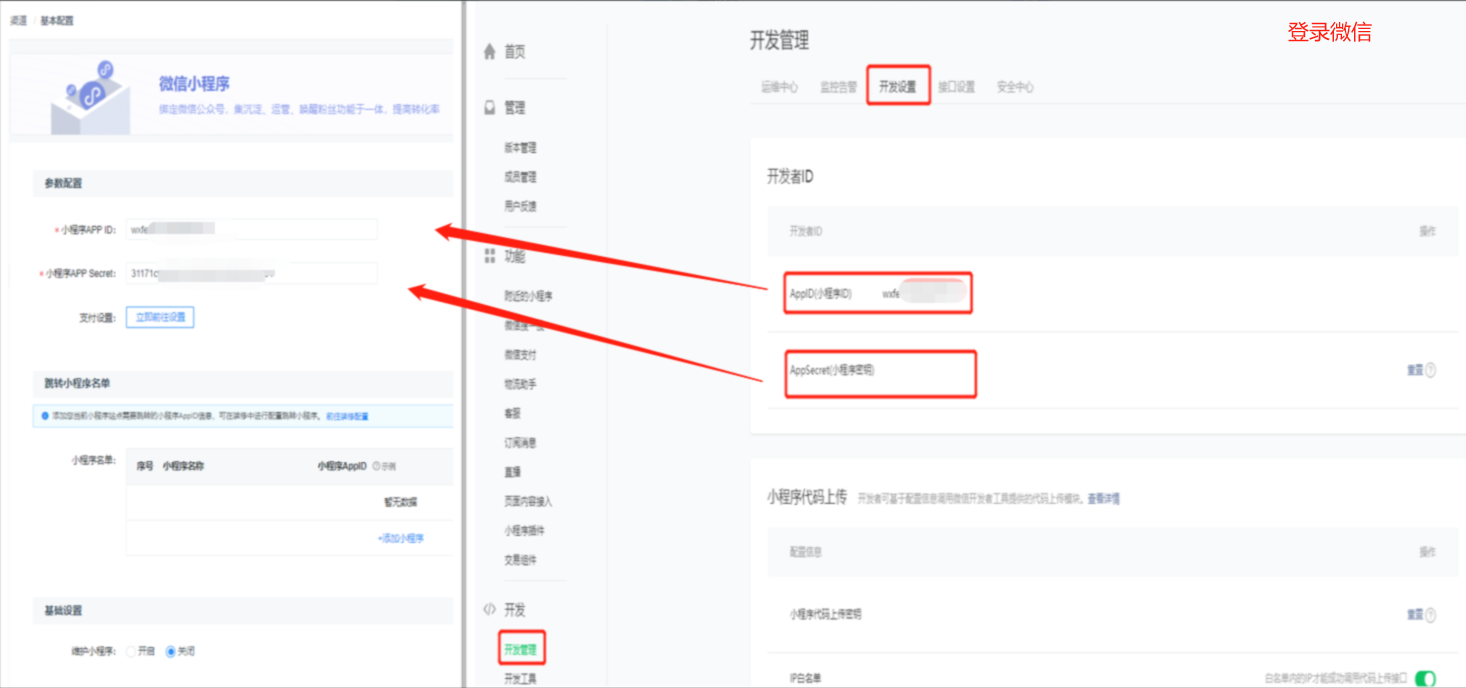The width and height of the screenshot is (1466, 688).
Task: Open 订阅消息 in the sidebar
Action: 520,443
